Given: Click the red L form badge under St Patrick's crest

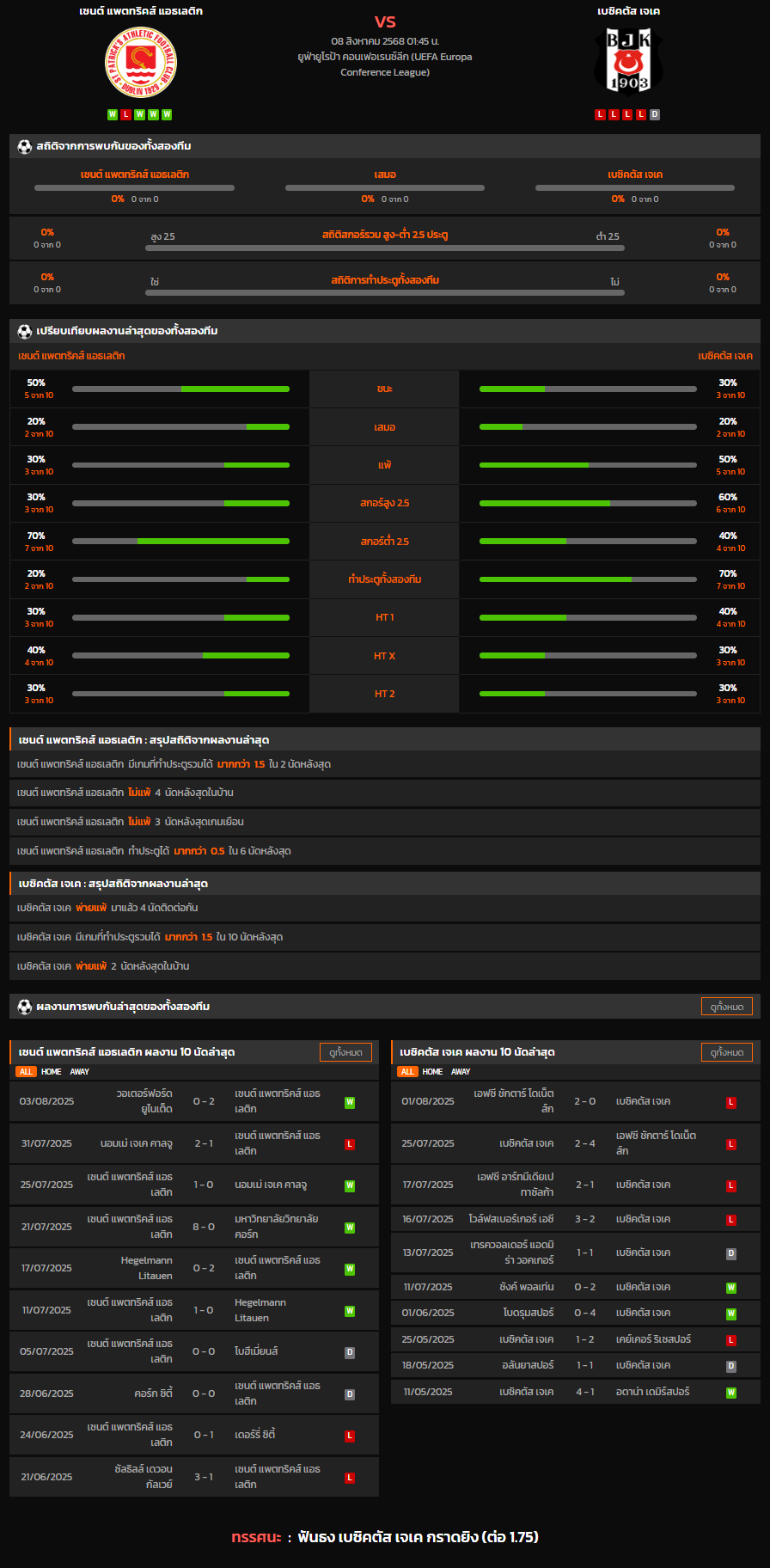Looking at the screenshot, I should click(126, 114).
